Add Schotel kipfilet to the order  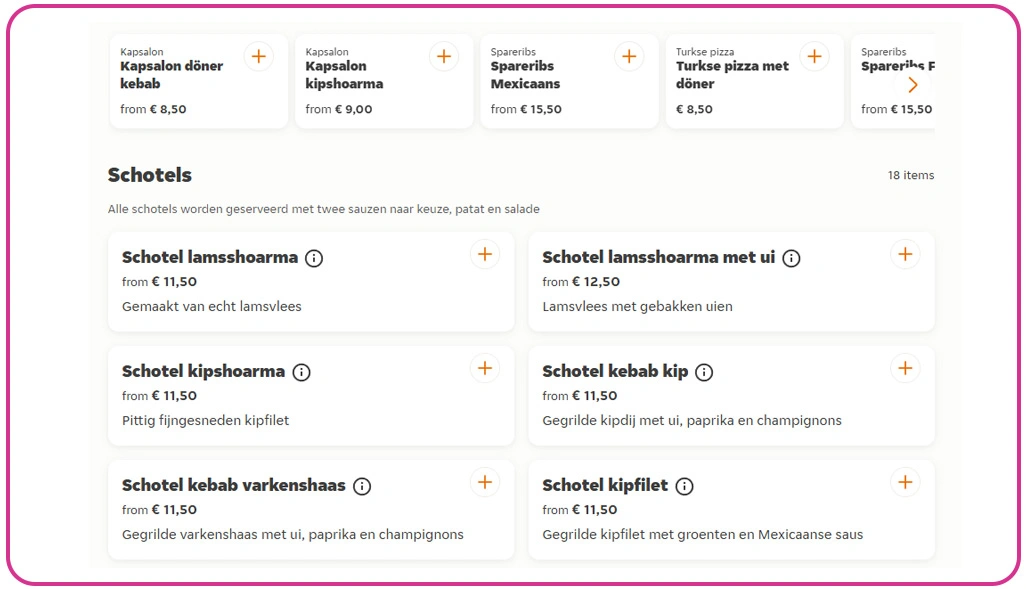[905, 481]
